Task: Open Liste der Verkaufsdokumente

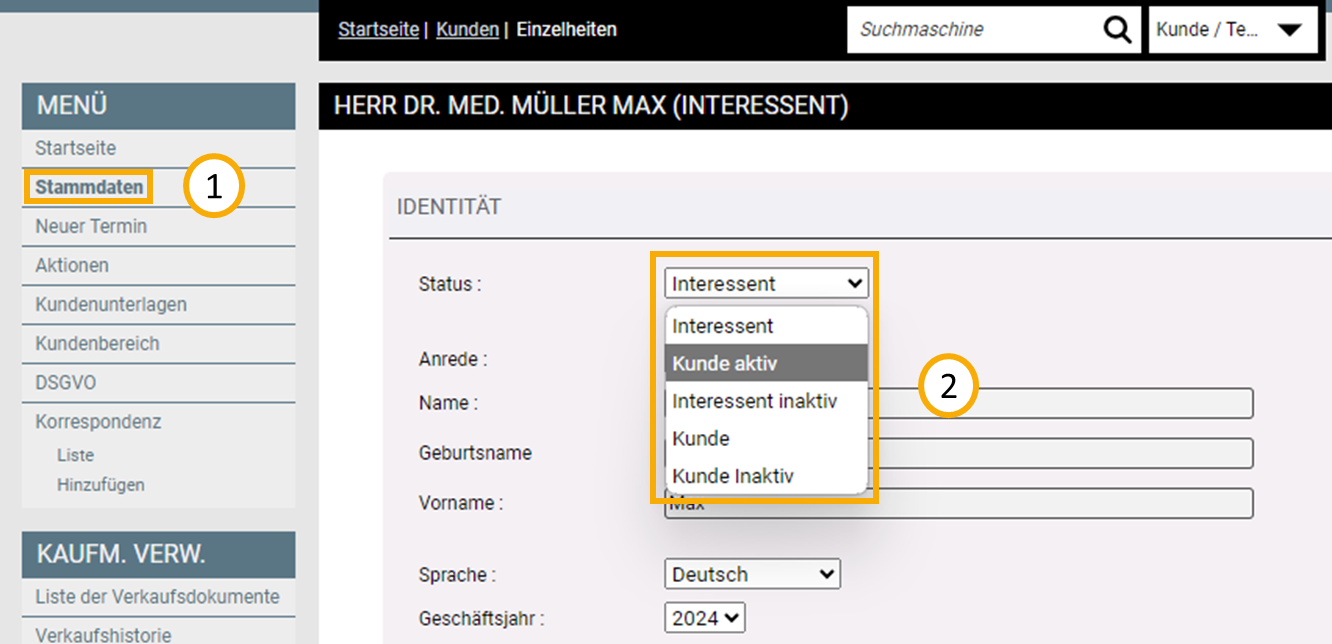Action: pyautogui.click(x=157, y=597)
